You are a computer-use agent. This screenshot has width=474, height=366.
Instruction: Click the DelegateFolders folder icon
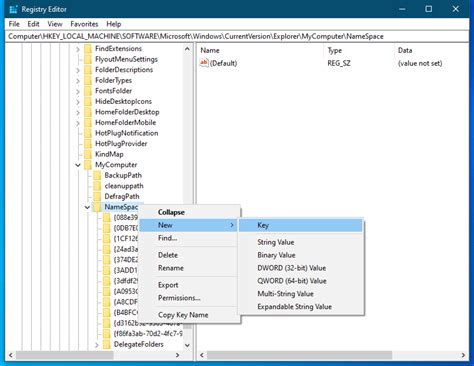point(107,345)
